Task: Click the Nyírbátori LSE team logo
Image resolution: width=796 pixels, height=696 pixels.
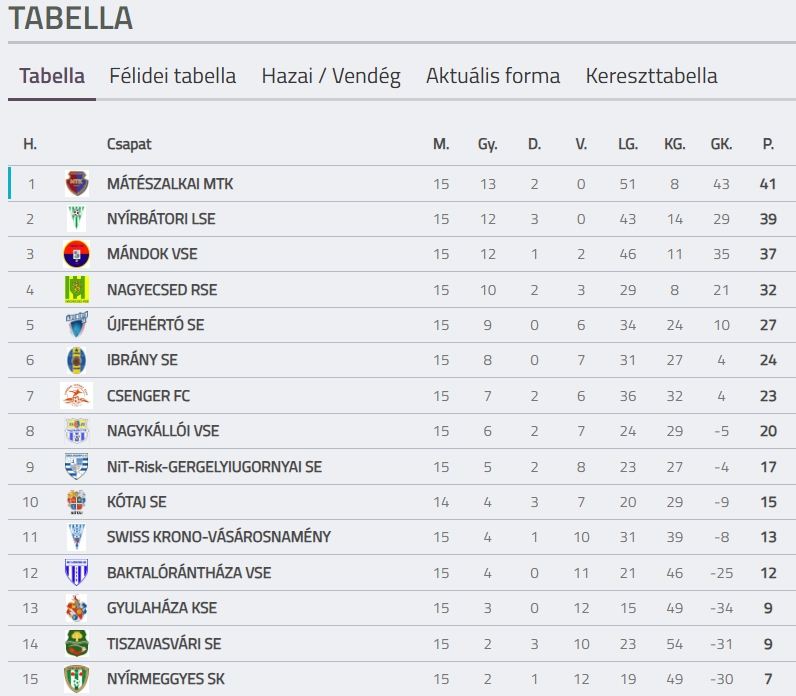Action: [77, 219]
